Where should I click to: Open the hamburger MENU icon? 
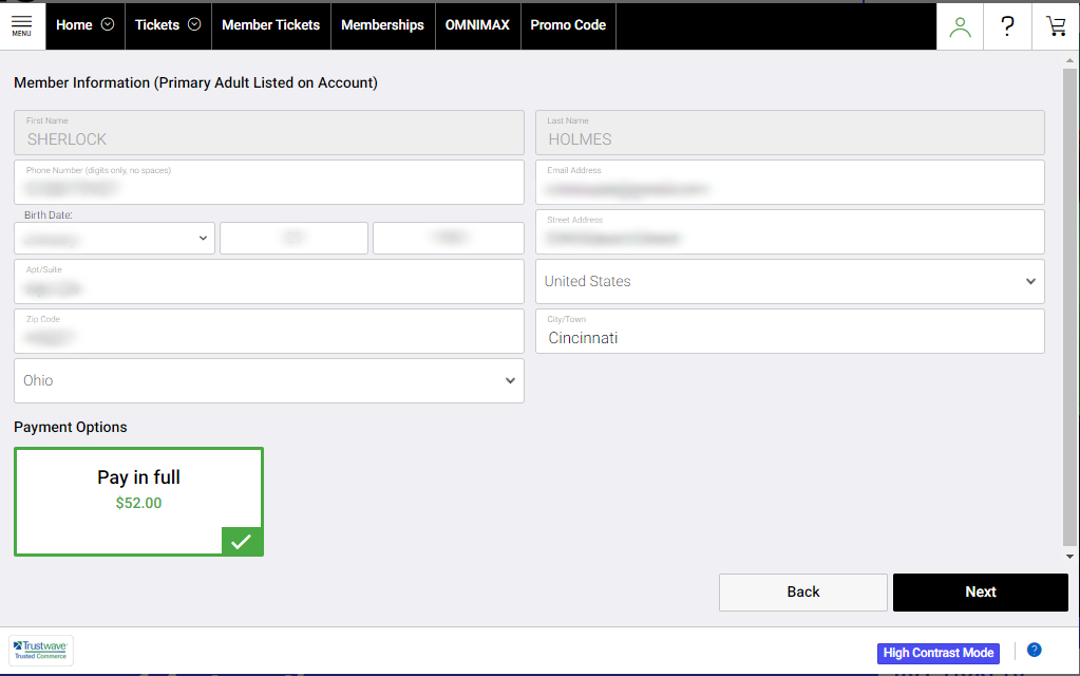point(22,25)
